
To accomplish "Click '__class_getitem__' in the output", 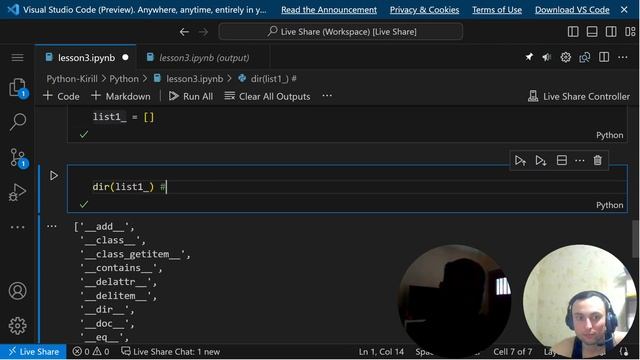I will pos(135,254).
